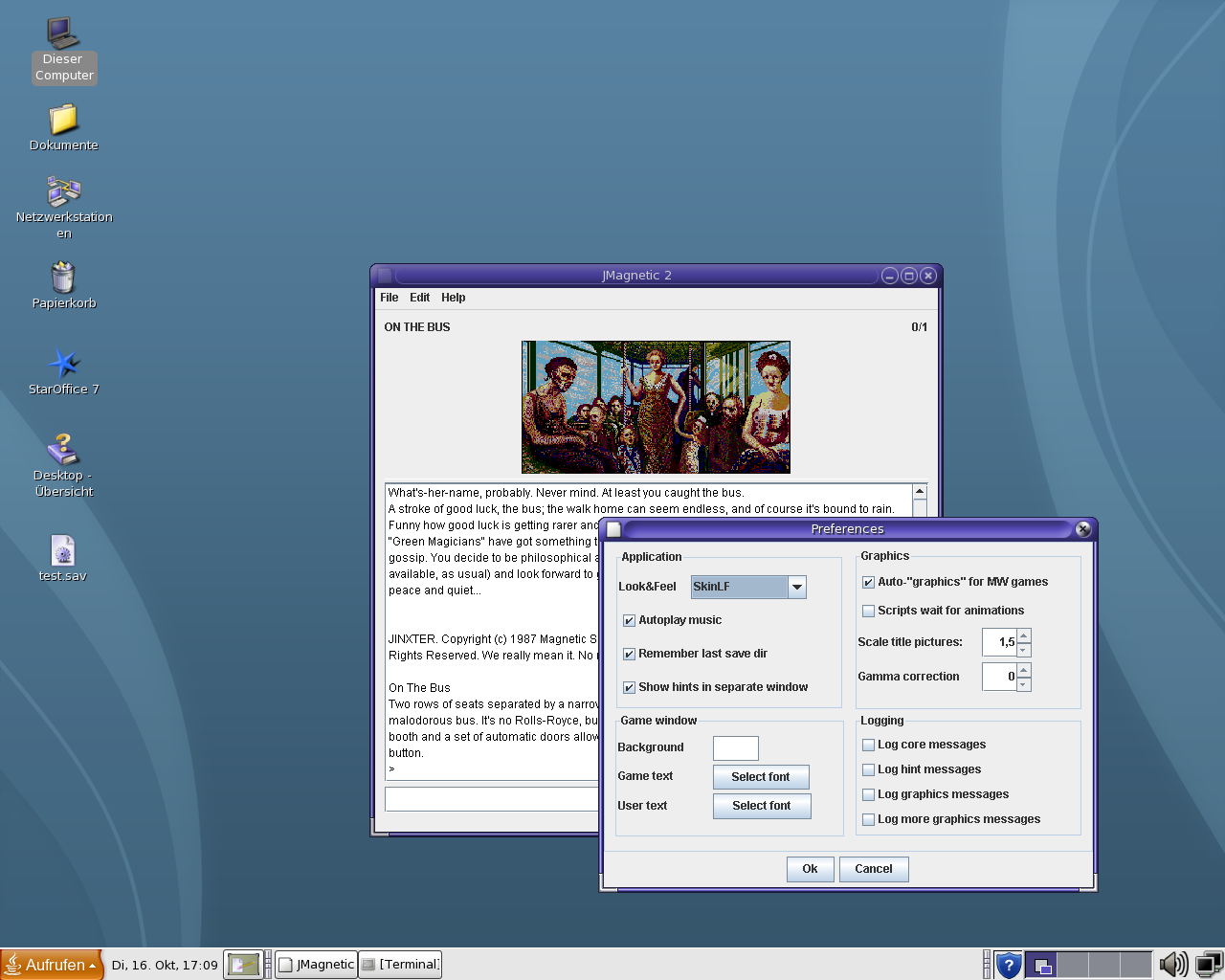Open the Dieser Computer desktop icon

[x=63, y=34]
